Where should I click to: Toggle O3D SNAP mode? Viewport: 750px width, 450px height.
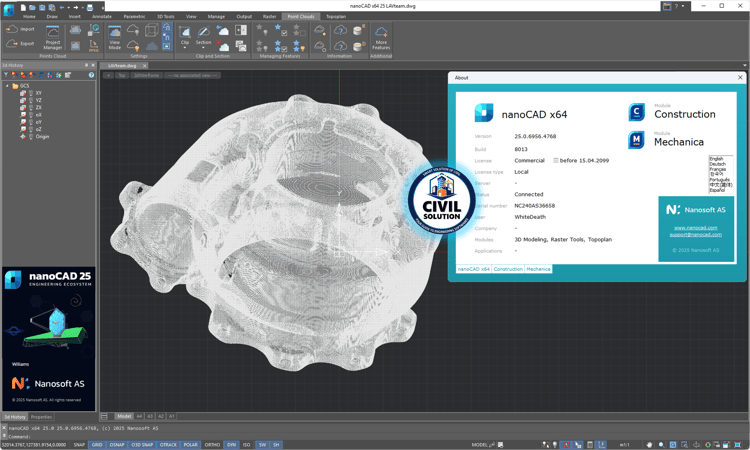point(142,445)
